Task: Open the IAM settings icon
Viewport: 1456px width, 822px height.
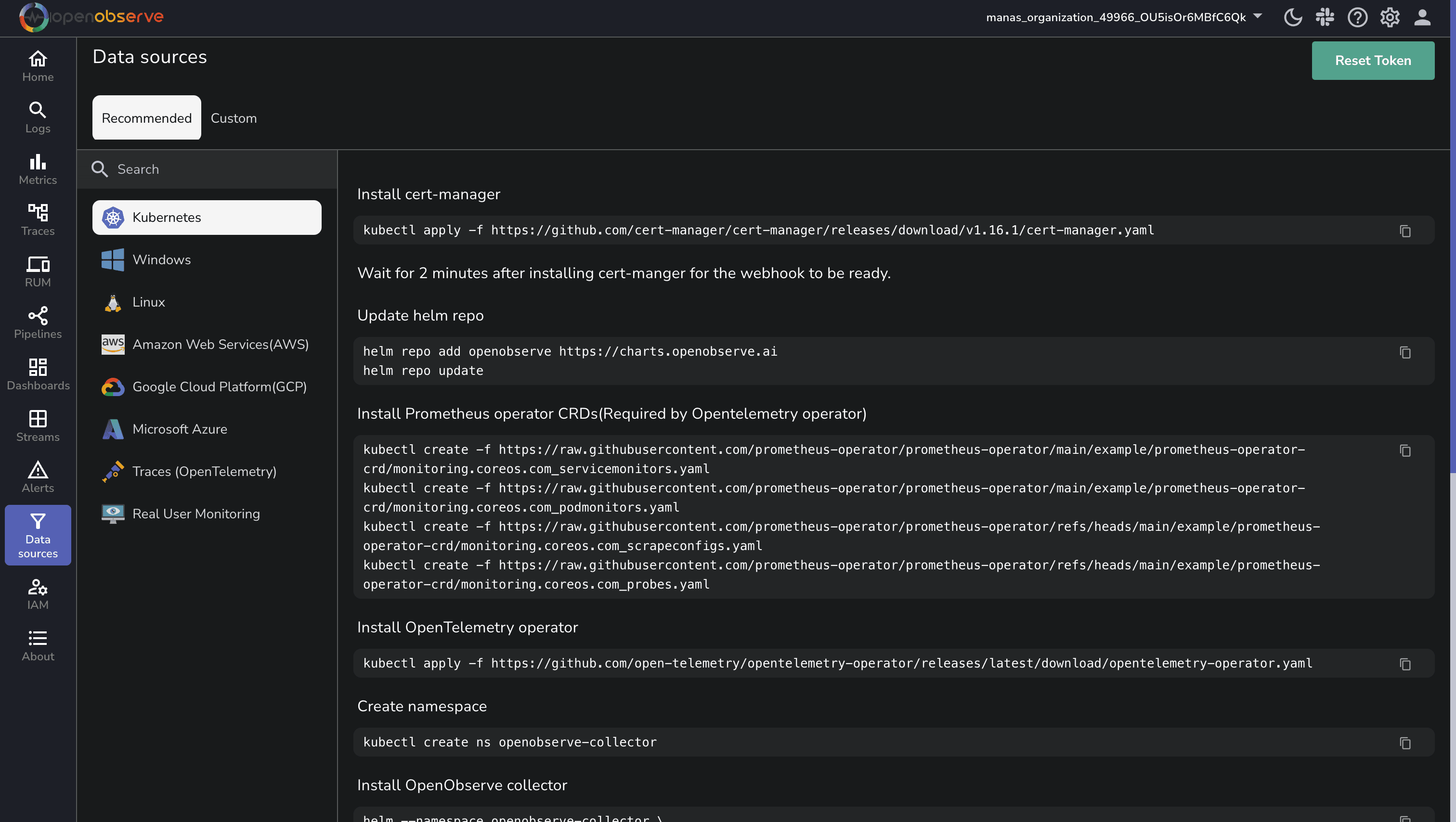Action: tap(37, 593)
